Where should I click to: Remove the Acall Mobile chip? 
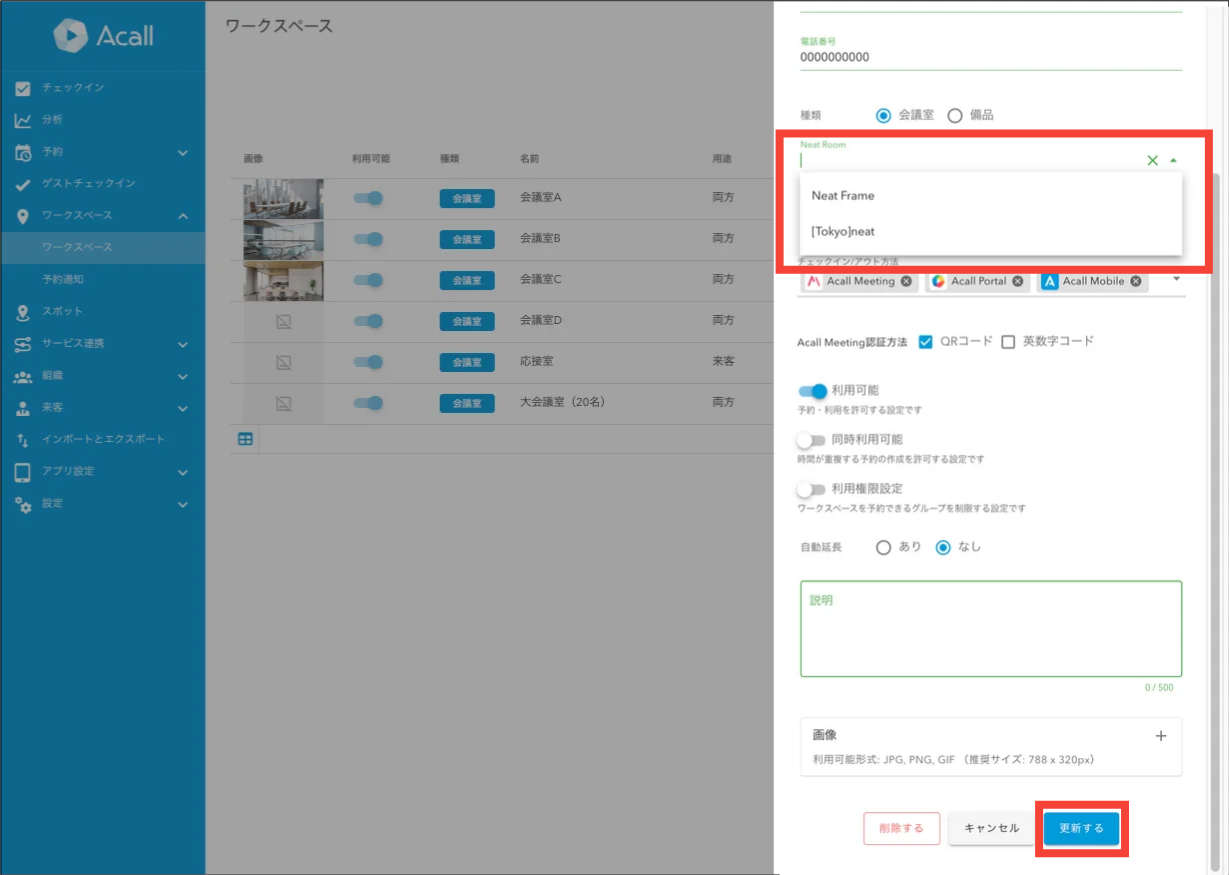pyautogui.click(x=1136, y=282)
